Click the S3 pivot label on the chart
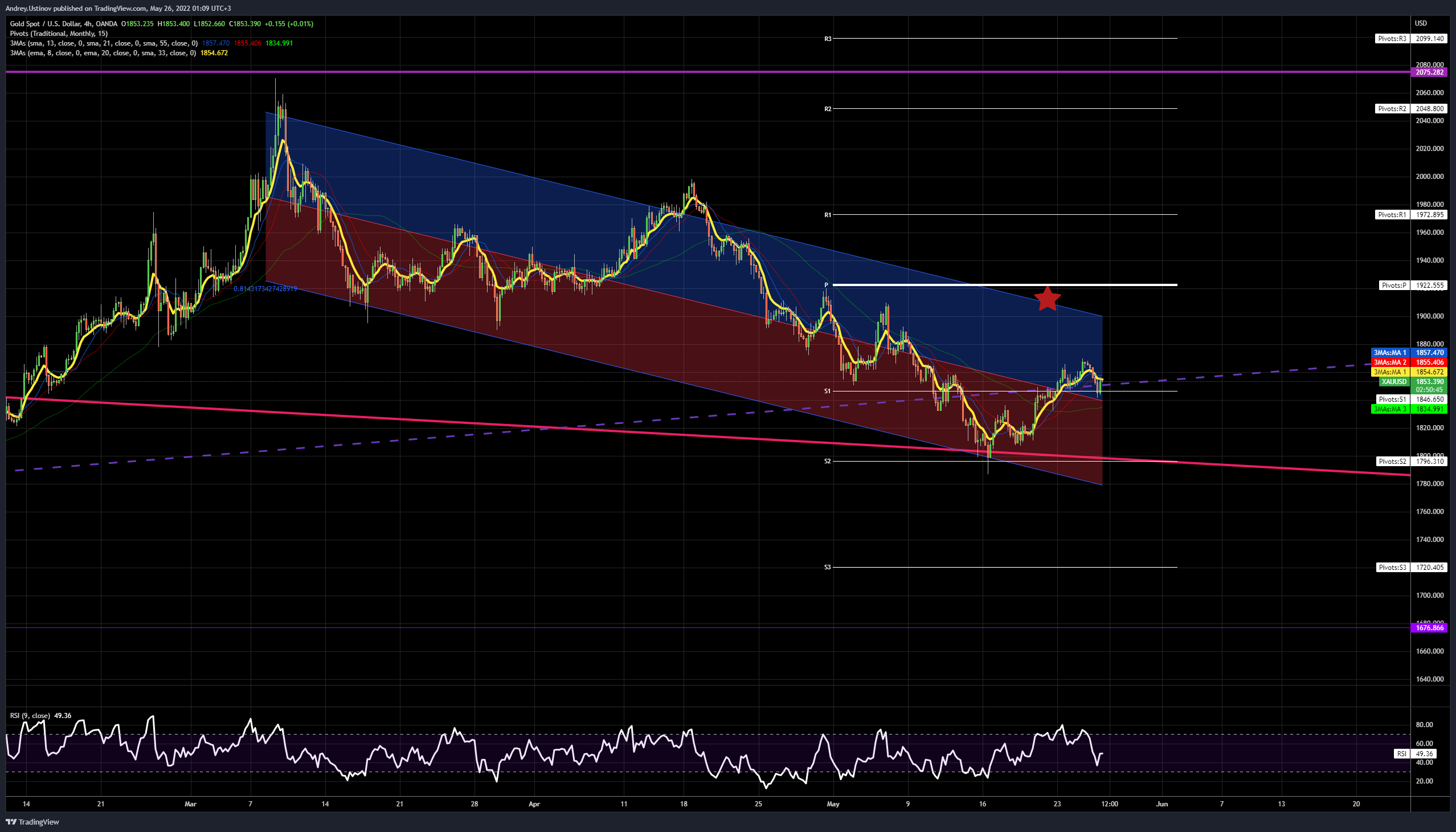This screenshot has height=832, width=1456. 827,568
